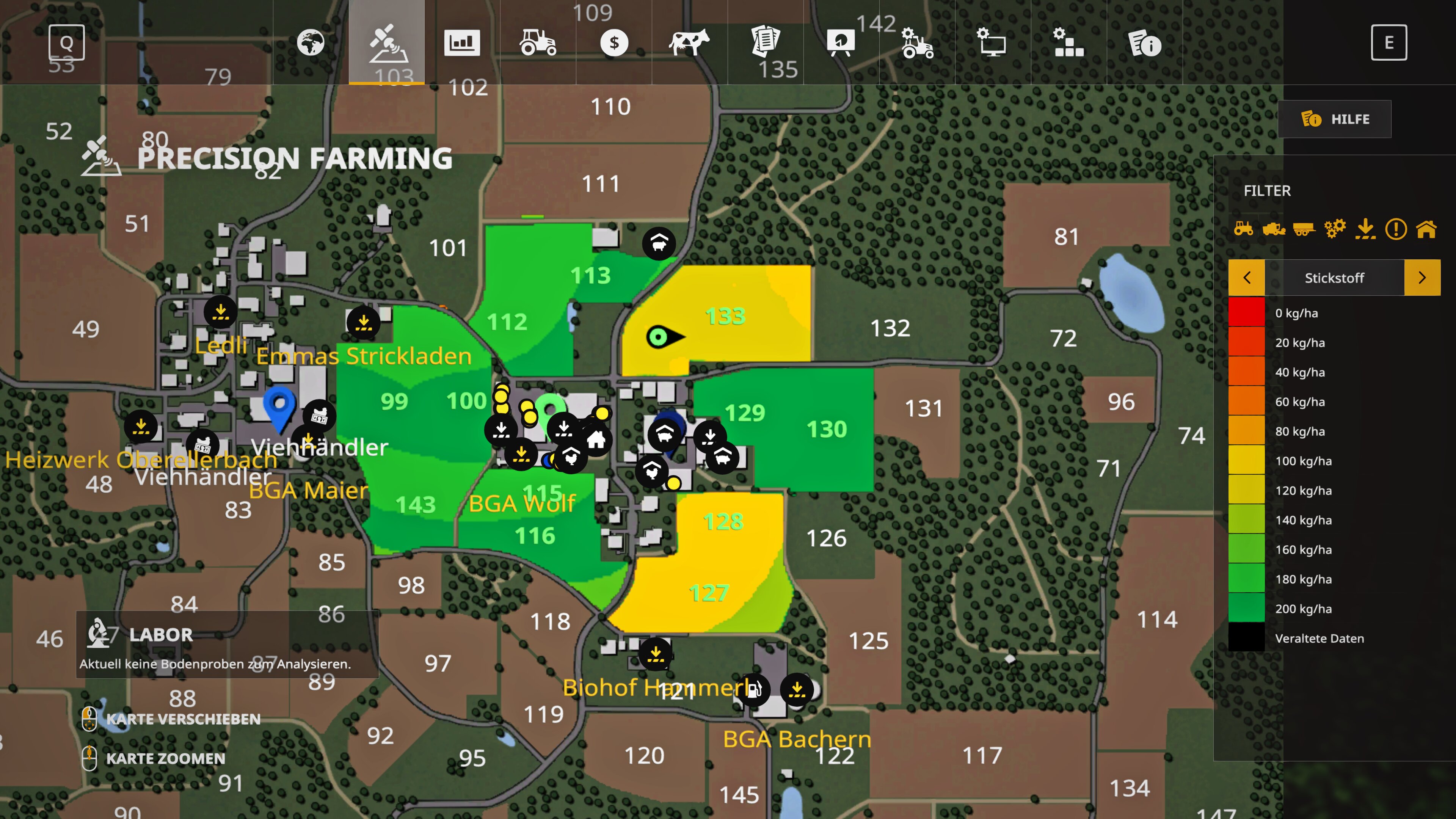Open the vehicles tractor tab
This screenshot has width=1456, height=819.
point(538,43)
